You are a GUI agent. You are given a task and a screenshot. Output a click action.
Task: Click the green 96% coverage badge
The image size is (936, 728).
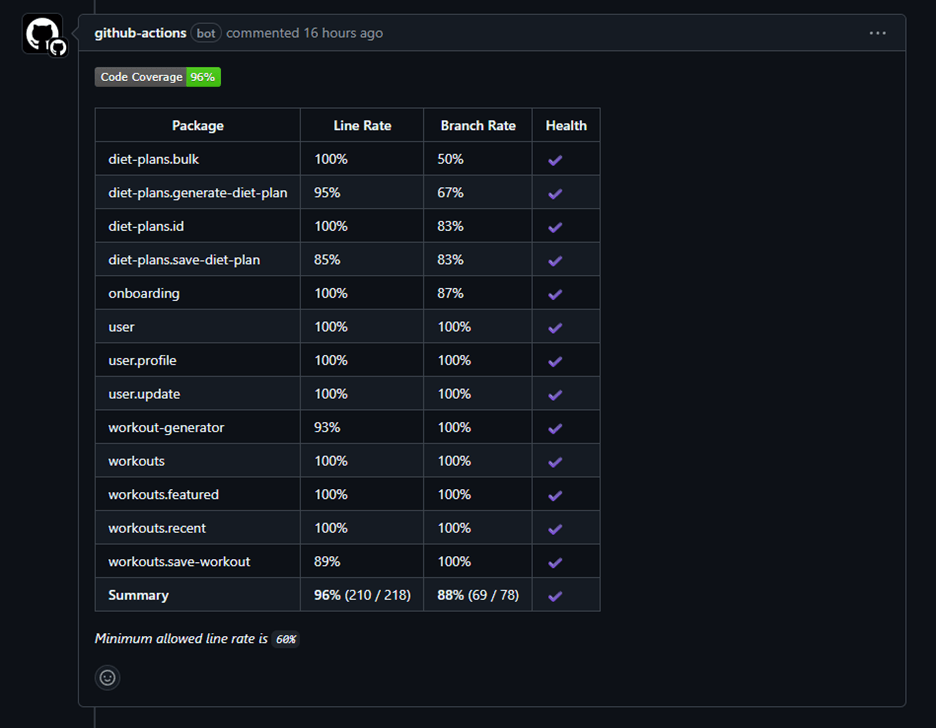(x=203, y=77)
